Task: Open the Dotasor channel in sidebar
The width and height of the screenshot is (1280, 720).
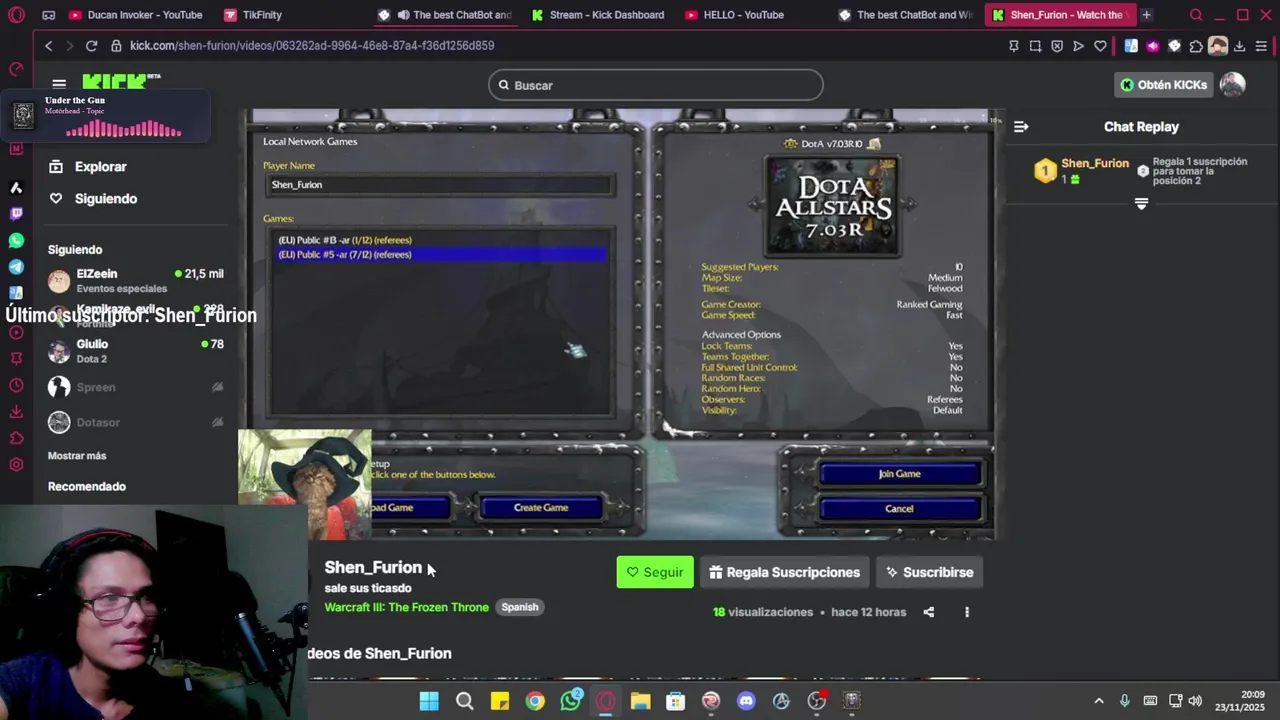Action: (136, 422)
